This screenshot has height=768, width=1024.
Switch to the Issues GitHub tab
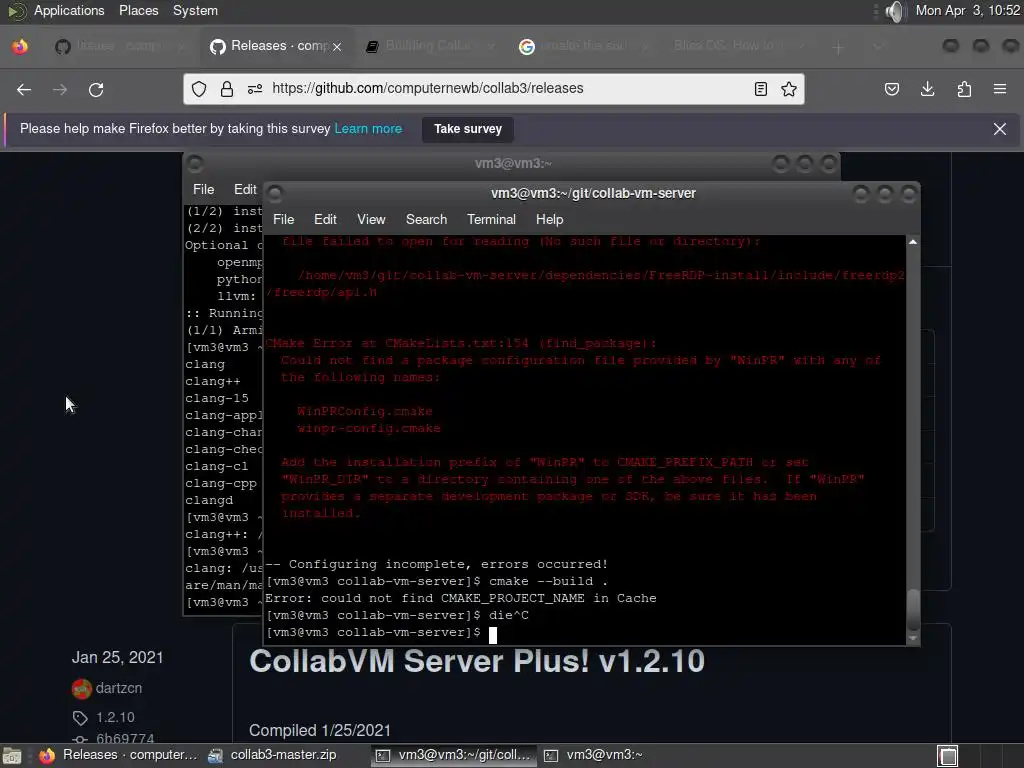pos(120,46)
